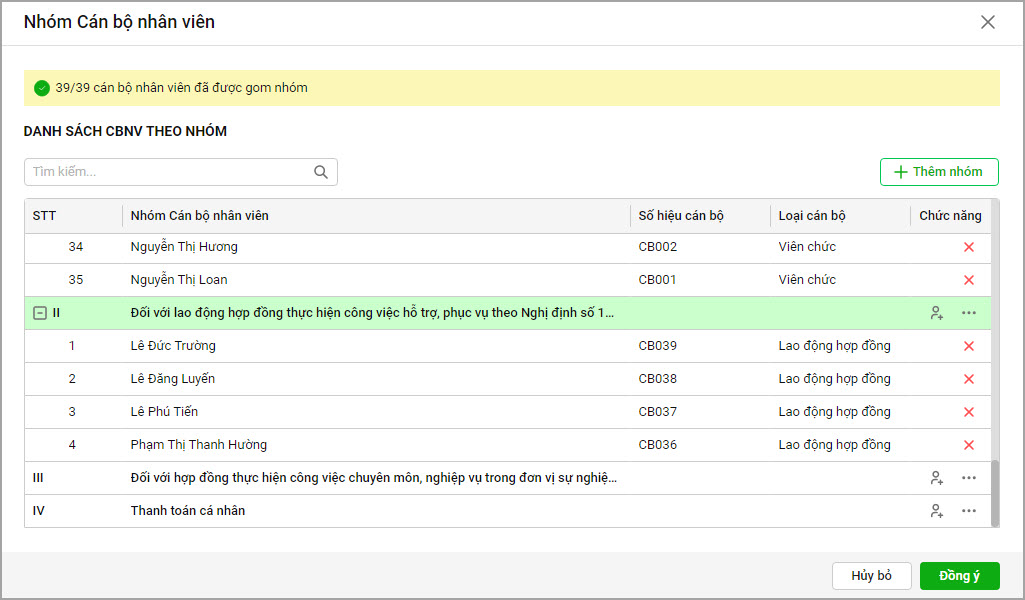Add employee to group III icon
The width and height of the screenshot is (1025, 600).
point(936,478)
